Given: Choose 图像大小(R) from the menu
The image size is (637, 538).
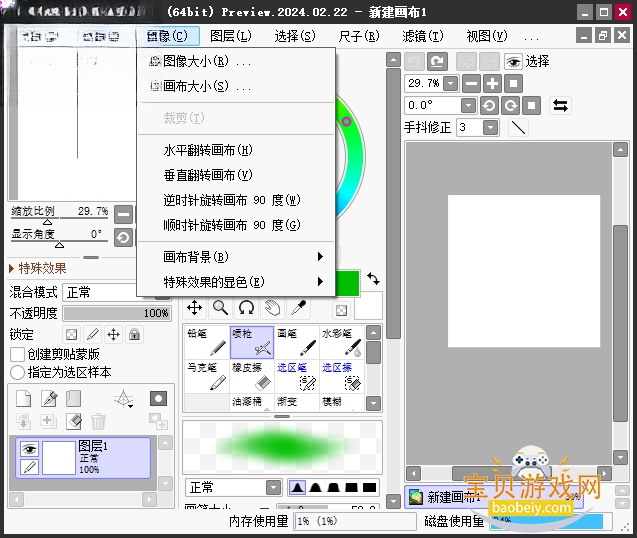Looking at the screenshot, I should coord(236,61).
